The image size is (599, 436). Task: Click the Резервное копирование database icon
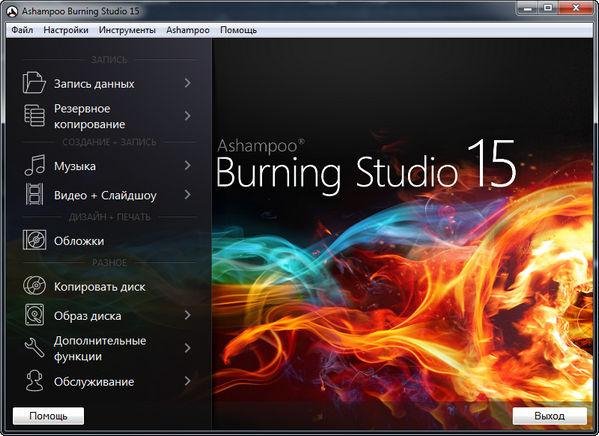[x=34, y=116]
